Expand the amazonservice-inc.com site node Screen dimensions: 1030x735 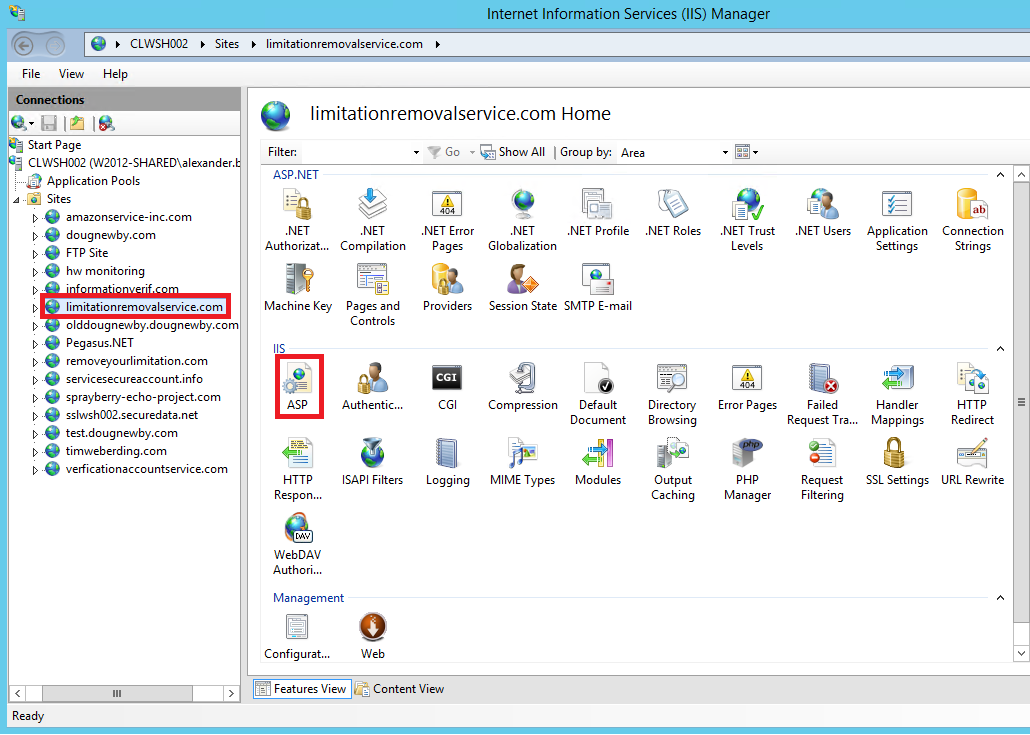[x=35, y=217]
